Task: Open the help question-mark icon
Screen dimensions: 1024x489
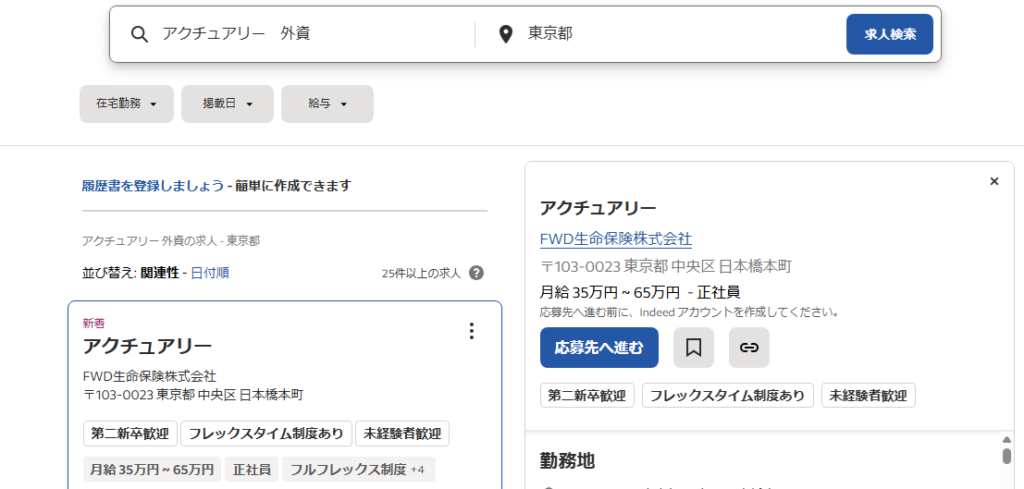Action: (x=477, y=273)
